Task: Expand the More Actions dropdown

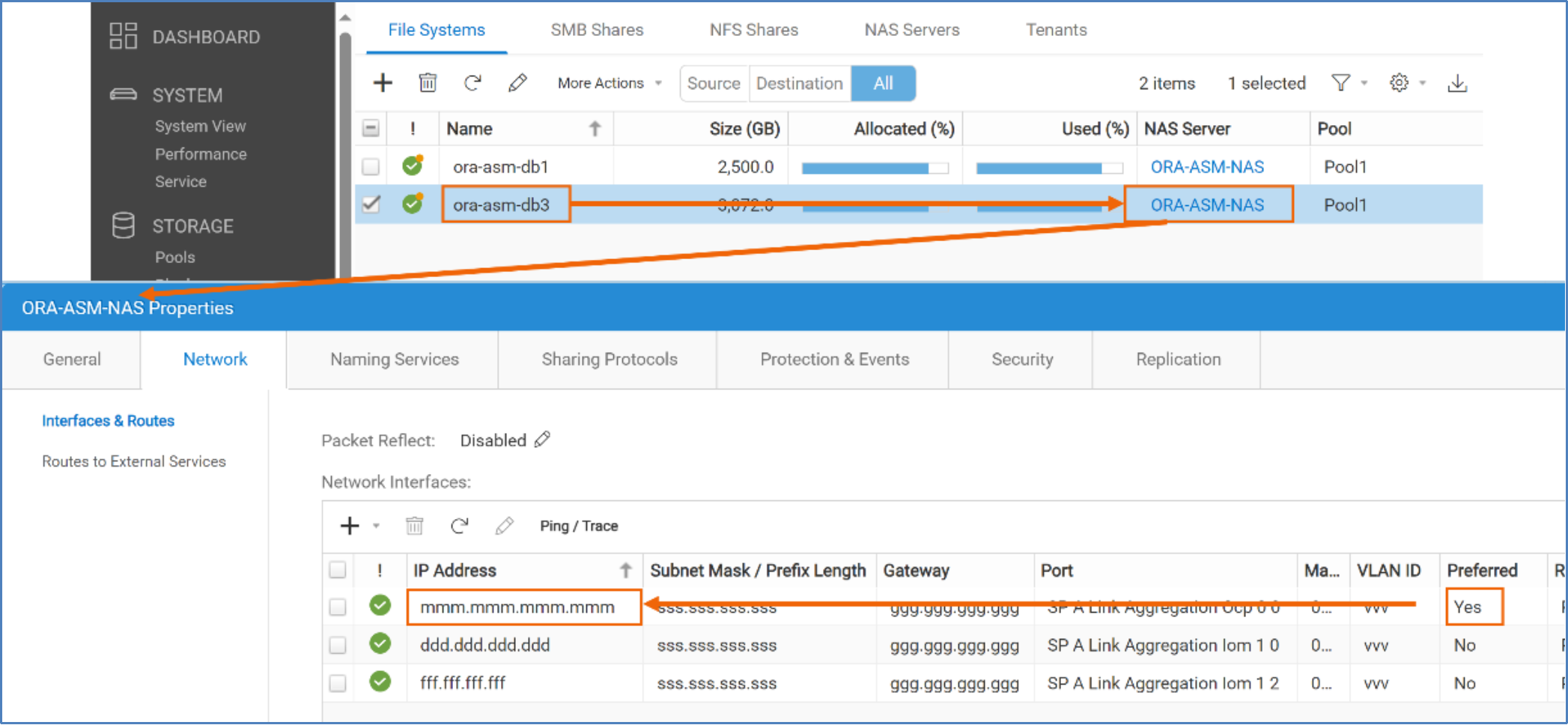Action: tap(610, 83)
